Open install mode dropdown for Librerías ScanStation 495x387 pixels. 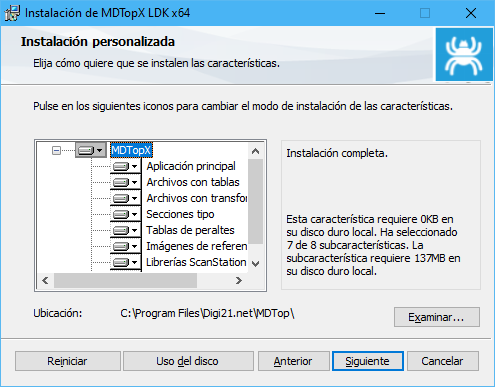point(126,262)
